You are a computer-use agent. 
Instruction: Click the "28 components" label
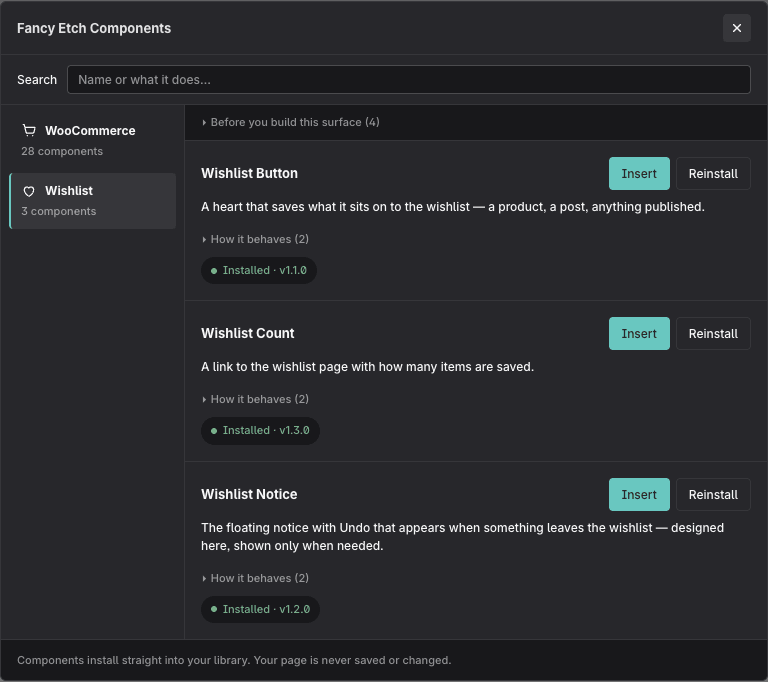click(62, 151)
